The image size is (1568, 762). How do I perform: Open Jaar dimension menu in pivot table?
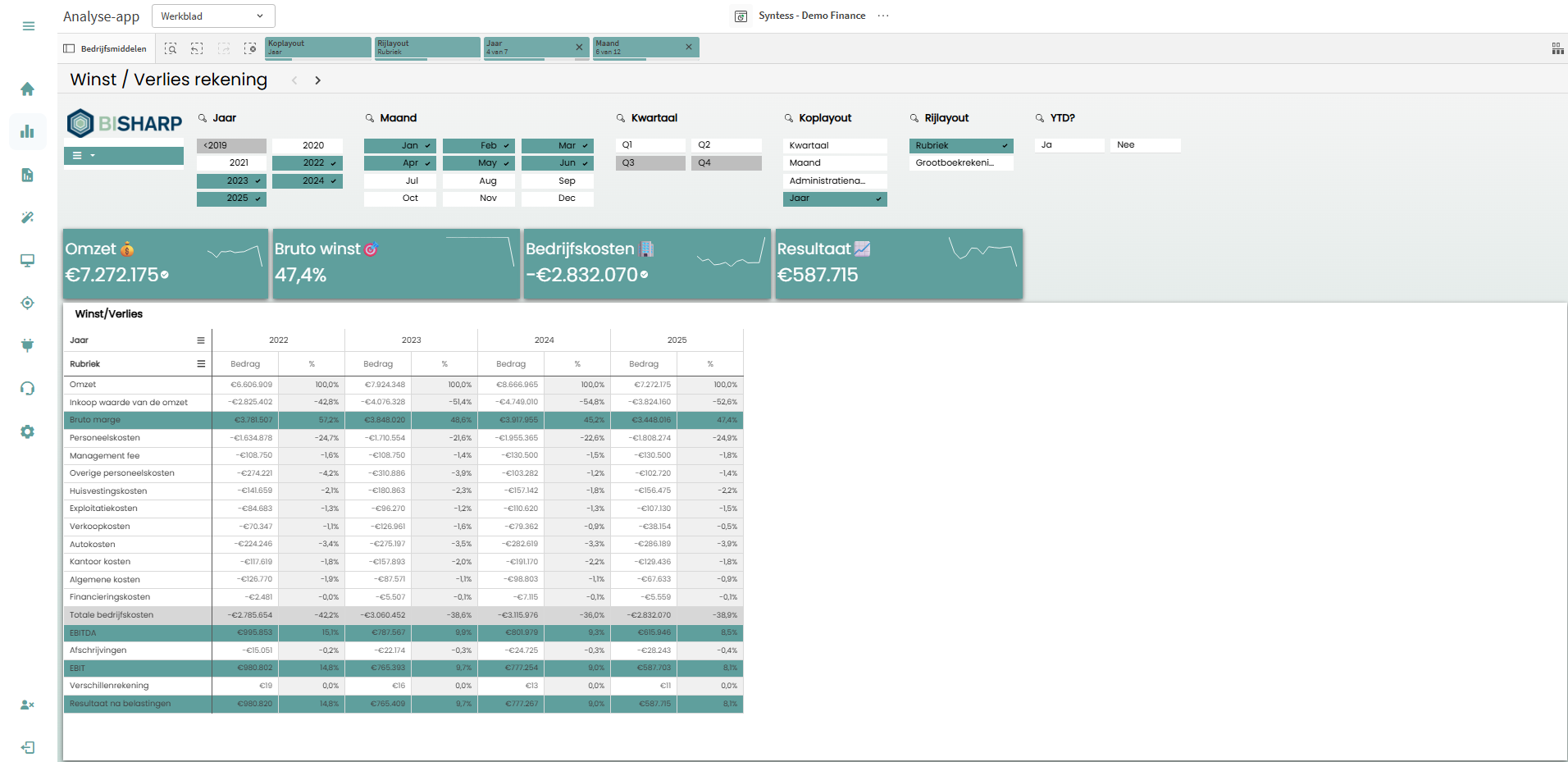pyautogui.click(x=201, y=340)
